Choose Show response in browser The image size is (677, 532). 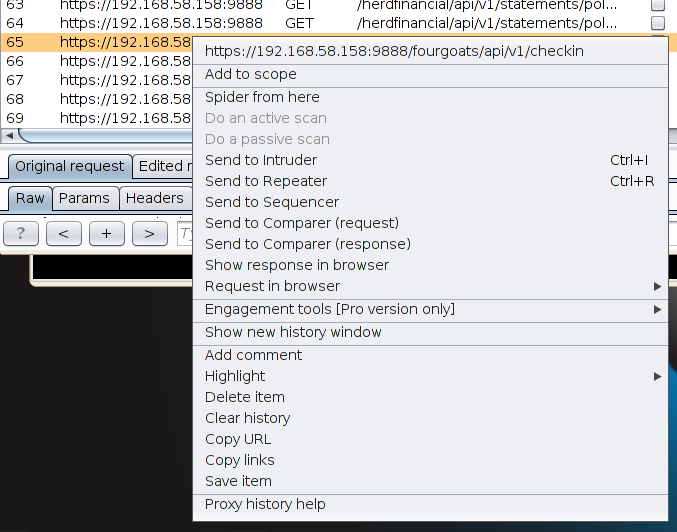[x=430, y=265]
